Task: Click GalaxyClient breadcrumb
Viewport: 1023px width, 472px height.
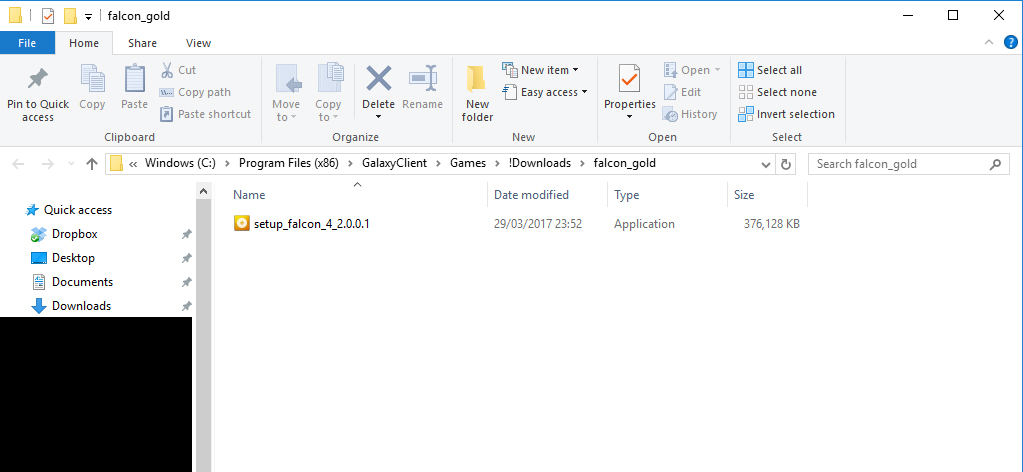Action: click(397, 163)
